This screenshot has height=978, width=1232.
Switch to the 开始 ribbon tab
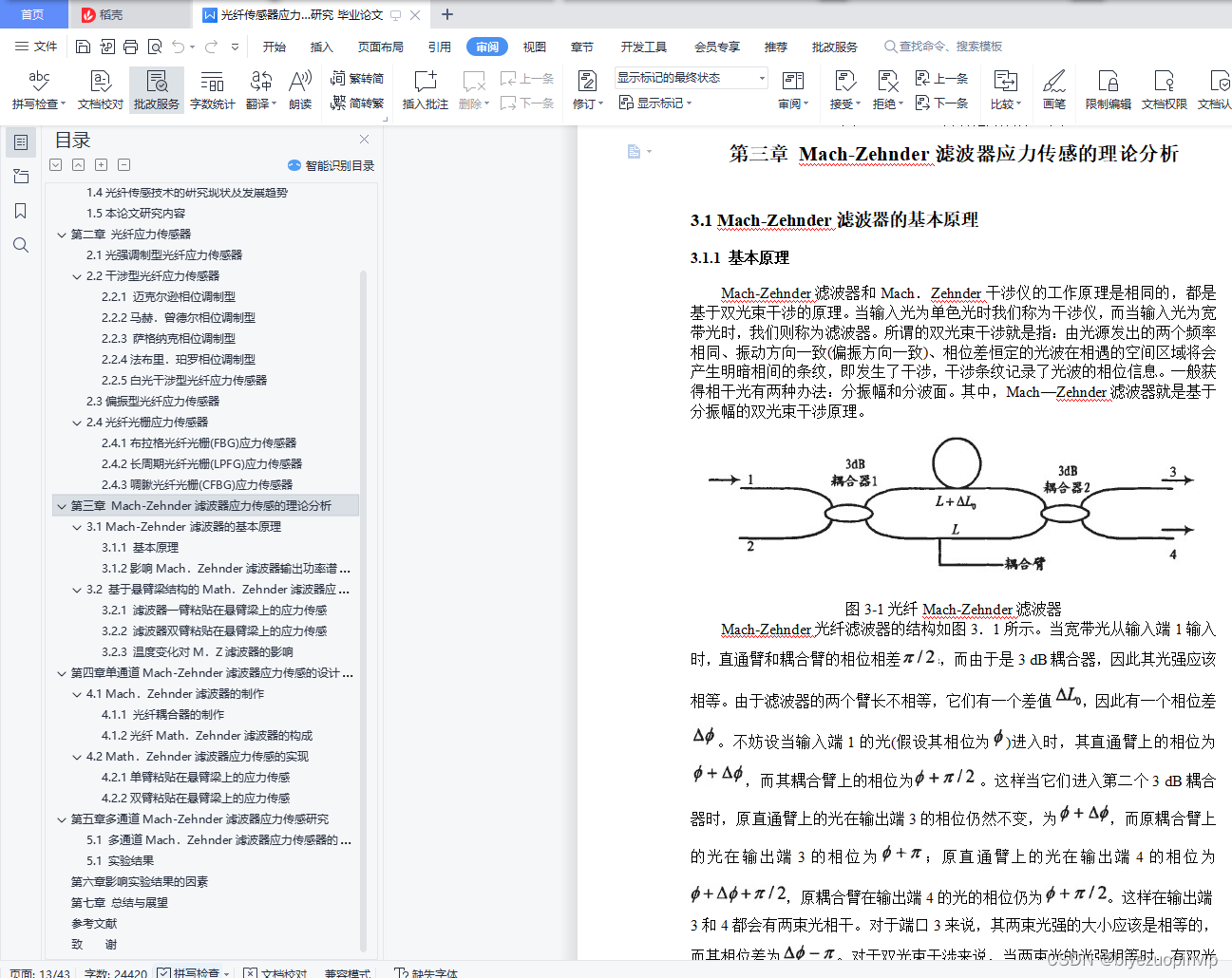[x=275, y=47]
